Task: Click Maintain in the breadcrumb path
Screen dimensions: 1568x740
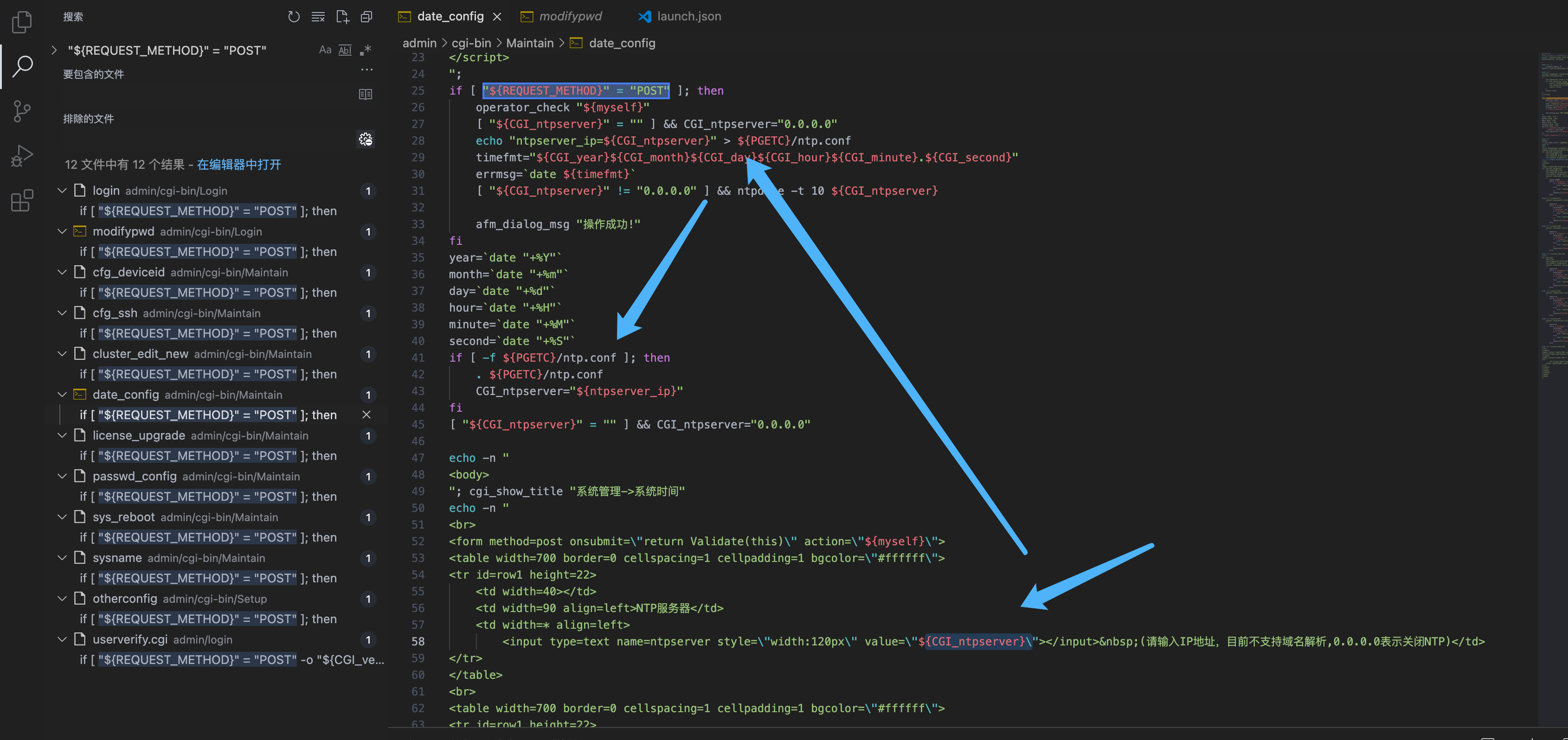Action: click(x=530, y=43)
